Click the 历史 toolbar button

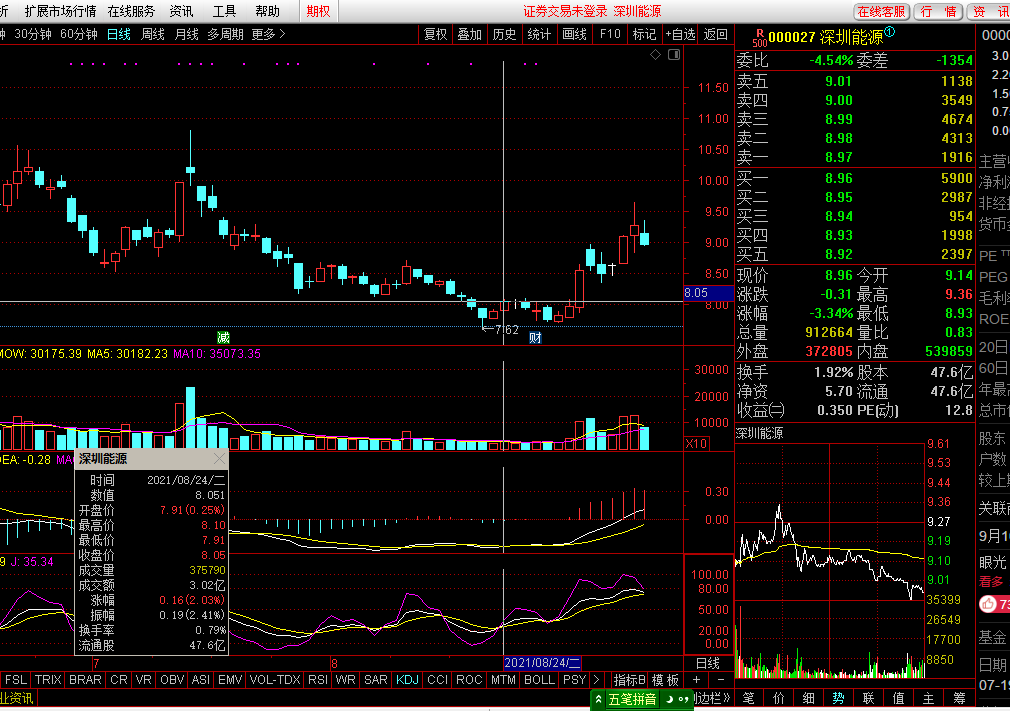[504, 34]
